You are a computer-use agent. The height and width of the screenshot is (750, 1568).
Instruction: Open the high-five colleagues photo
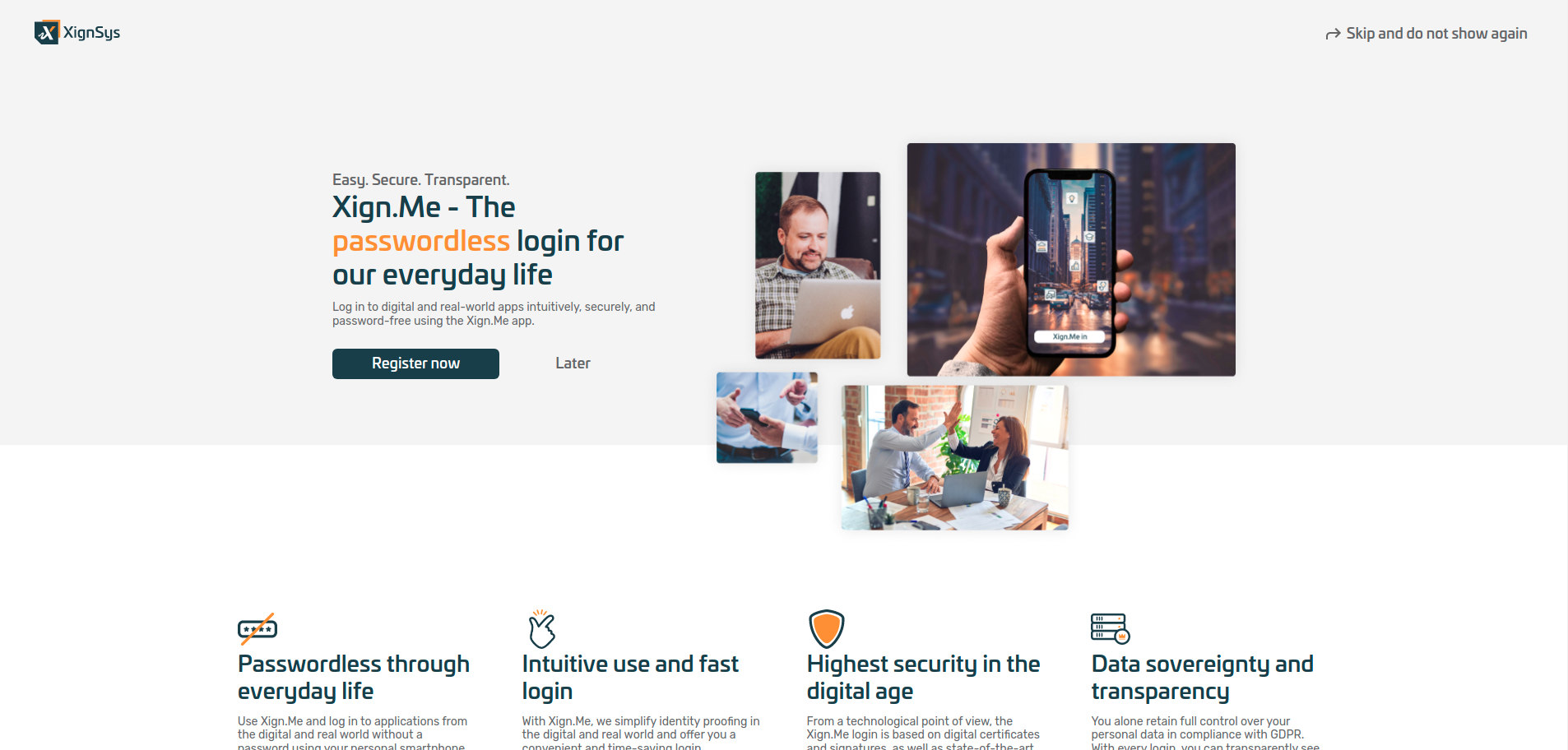click(x=954, y=457)
